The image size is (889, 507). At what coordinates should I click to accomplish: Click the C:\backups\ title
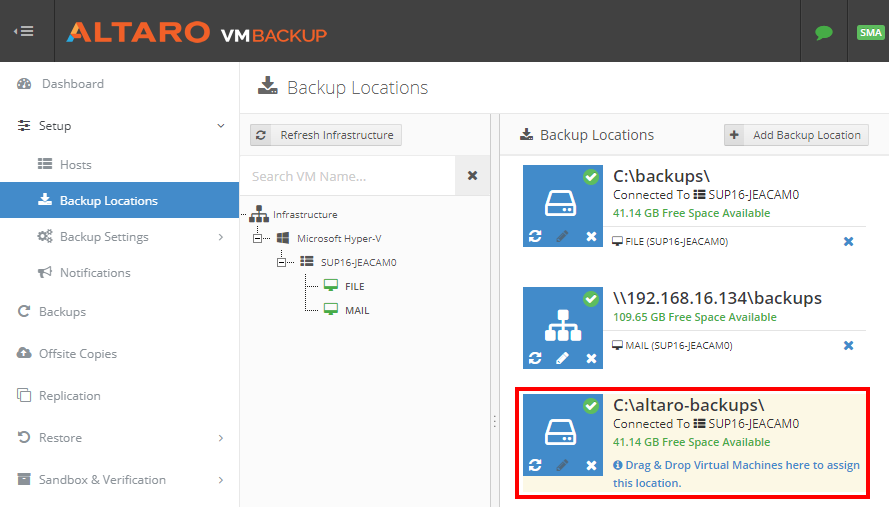[662, 176]
